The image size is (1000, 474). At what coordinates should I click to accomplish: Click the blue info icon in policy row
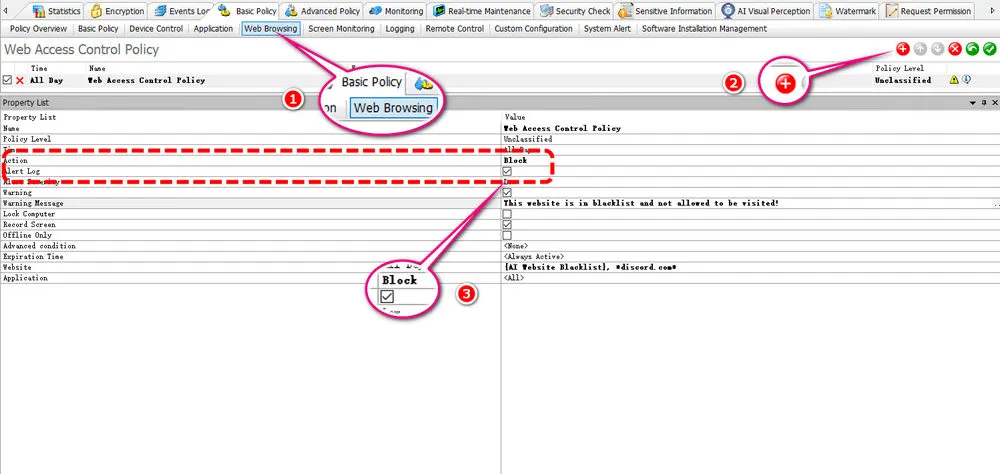coord(966,80)
